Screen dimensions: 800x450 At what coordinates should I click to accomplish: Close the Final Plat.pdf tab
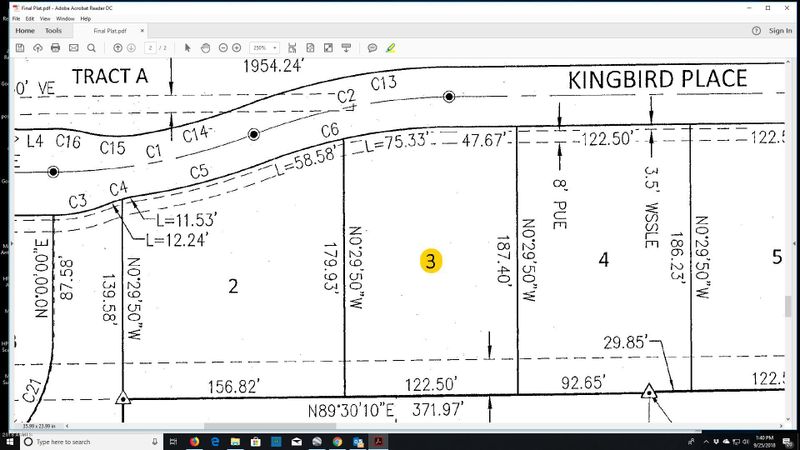(x=142, y=31)
